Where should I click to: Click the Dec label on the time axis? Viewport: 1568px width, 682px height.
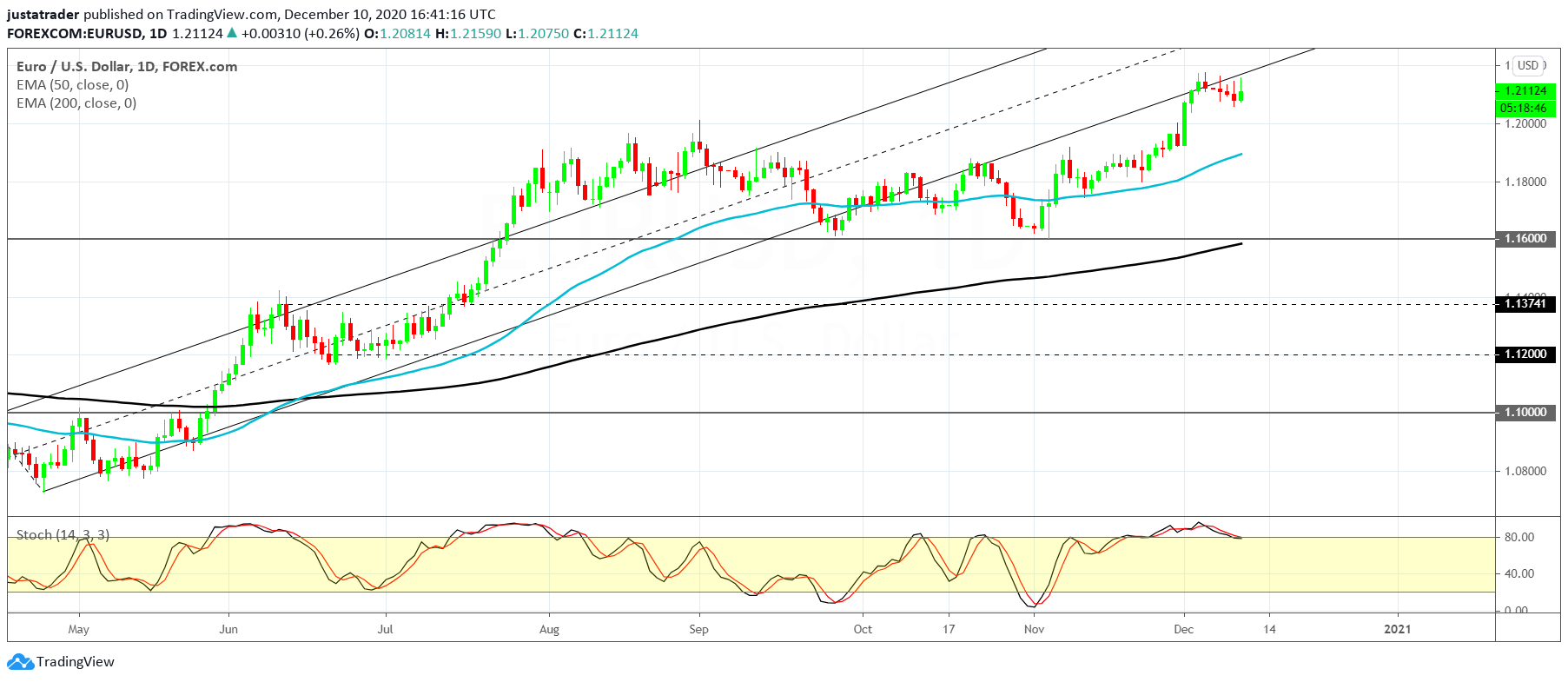pyautogui.click(x=1183, y=629)
